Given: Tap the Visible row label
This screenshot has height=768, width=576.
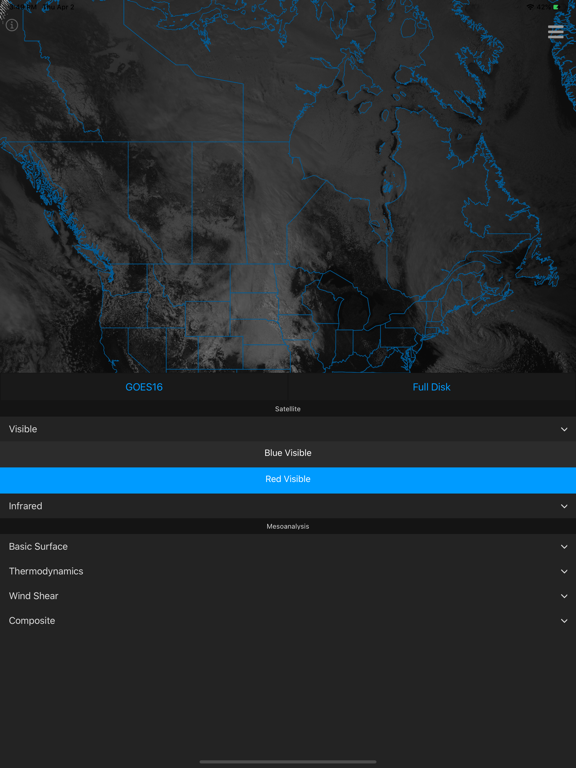Looking at the screenshot, I should click(23, 429).
